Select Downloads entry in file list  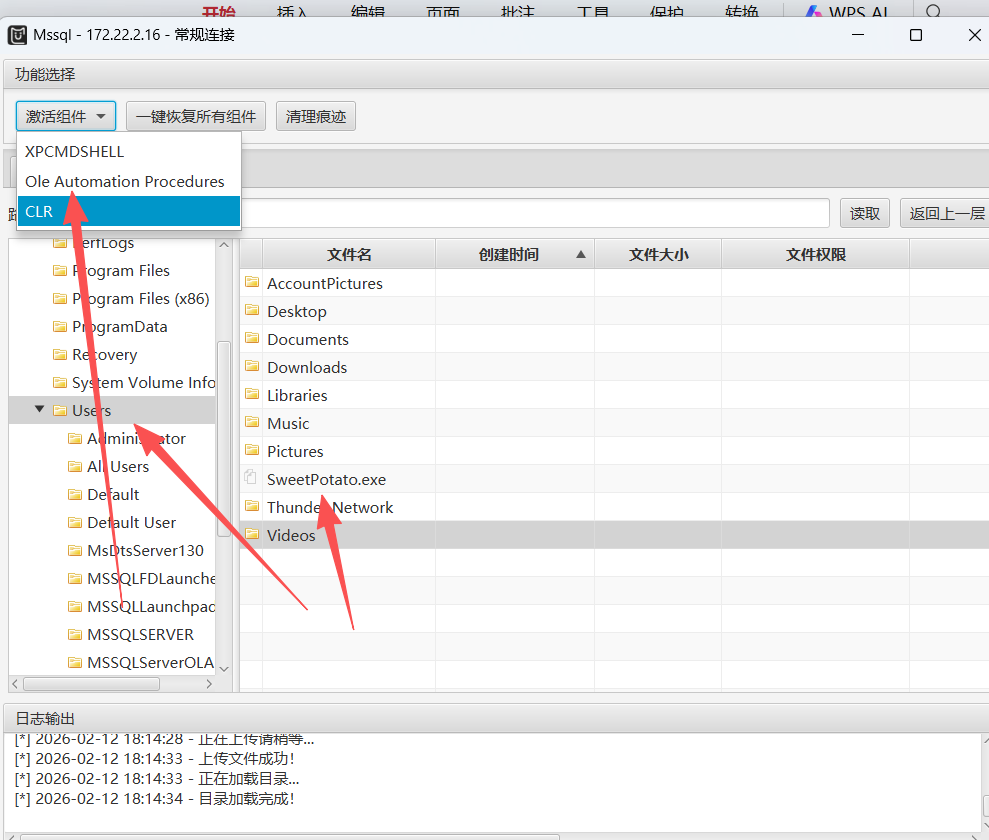pyautogui.click(x=307, y=368)
